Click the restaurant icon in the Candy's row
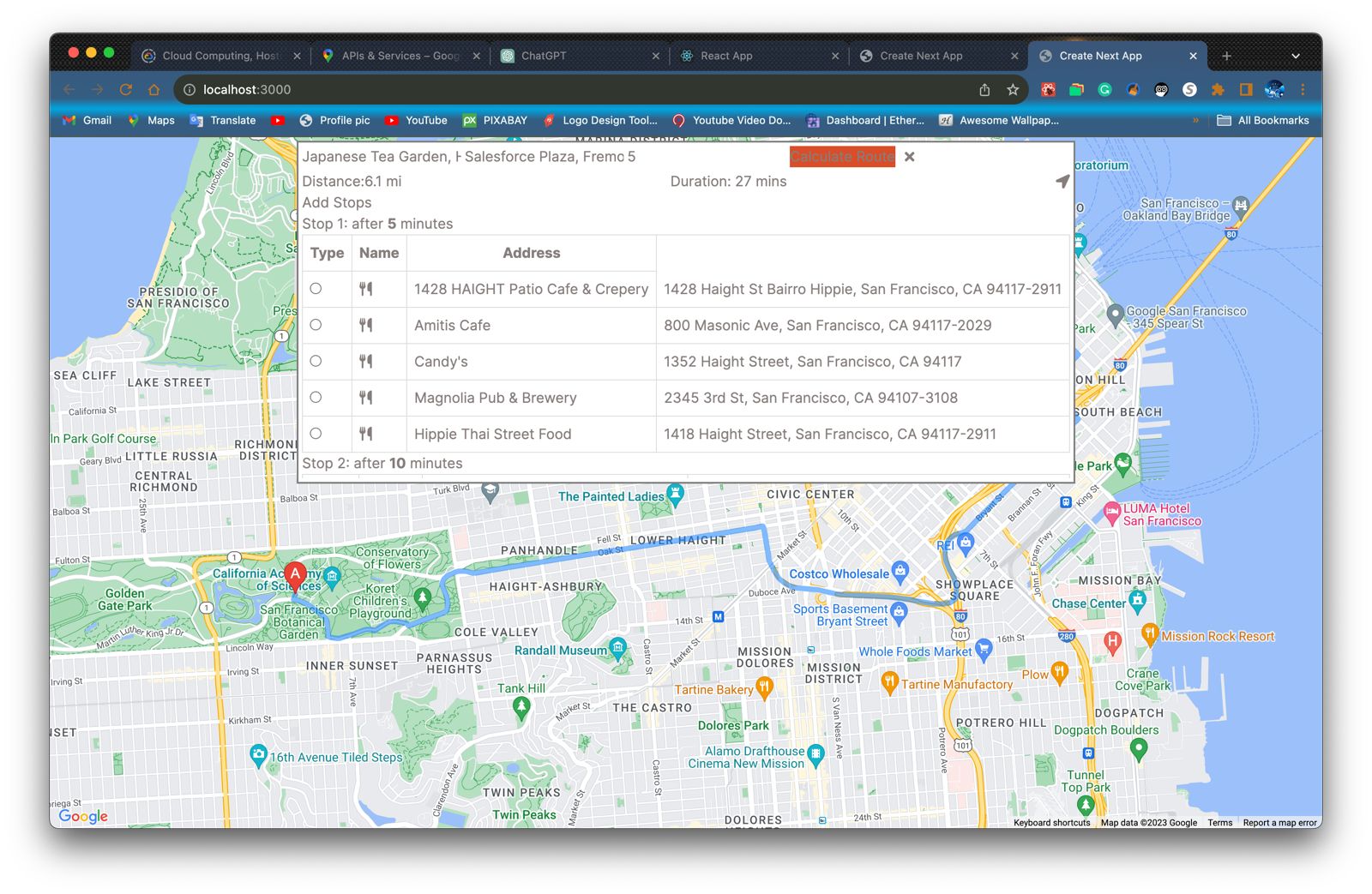 click(x=366, y=362)
